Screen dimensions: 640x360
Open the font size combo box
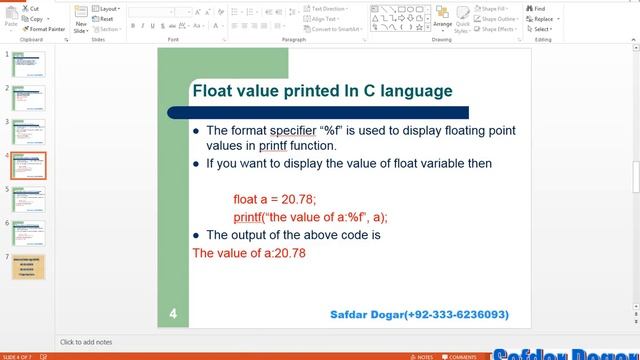pyautogui.click(x=183, y=12)
